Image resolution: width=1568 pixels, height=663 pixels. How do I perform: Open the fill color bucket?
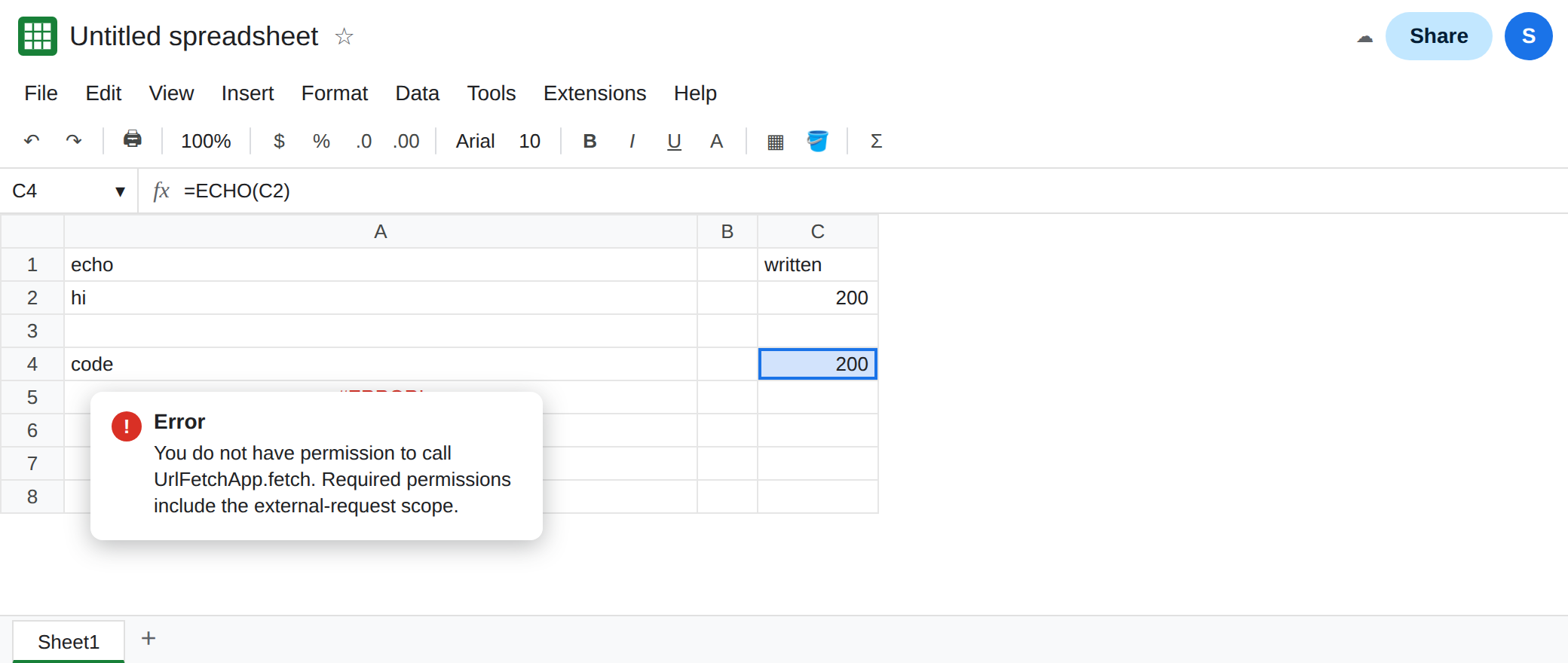[x=817, y=141]
